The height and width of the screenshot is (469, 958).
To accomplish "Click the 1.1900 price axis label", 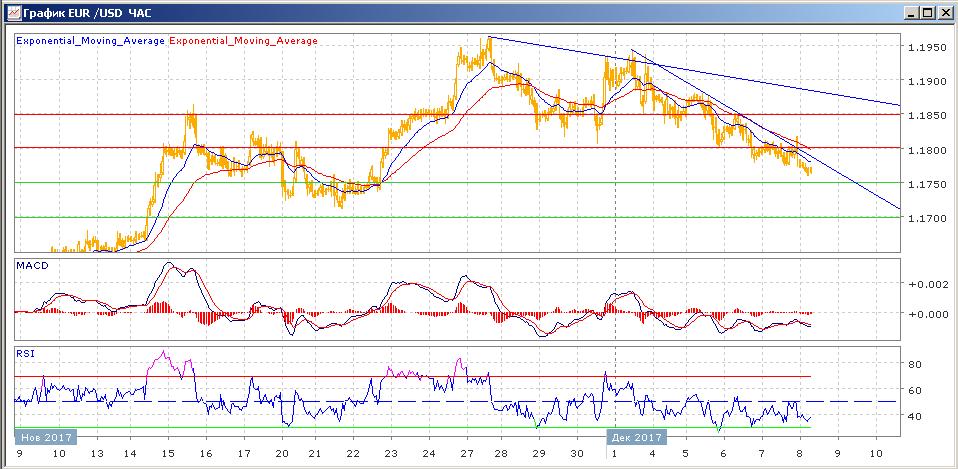I will 926,81.
